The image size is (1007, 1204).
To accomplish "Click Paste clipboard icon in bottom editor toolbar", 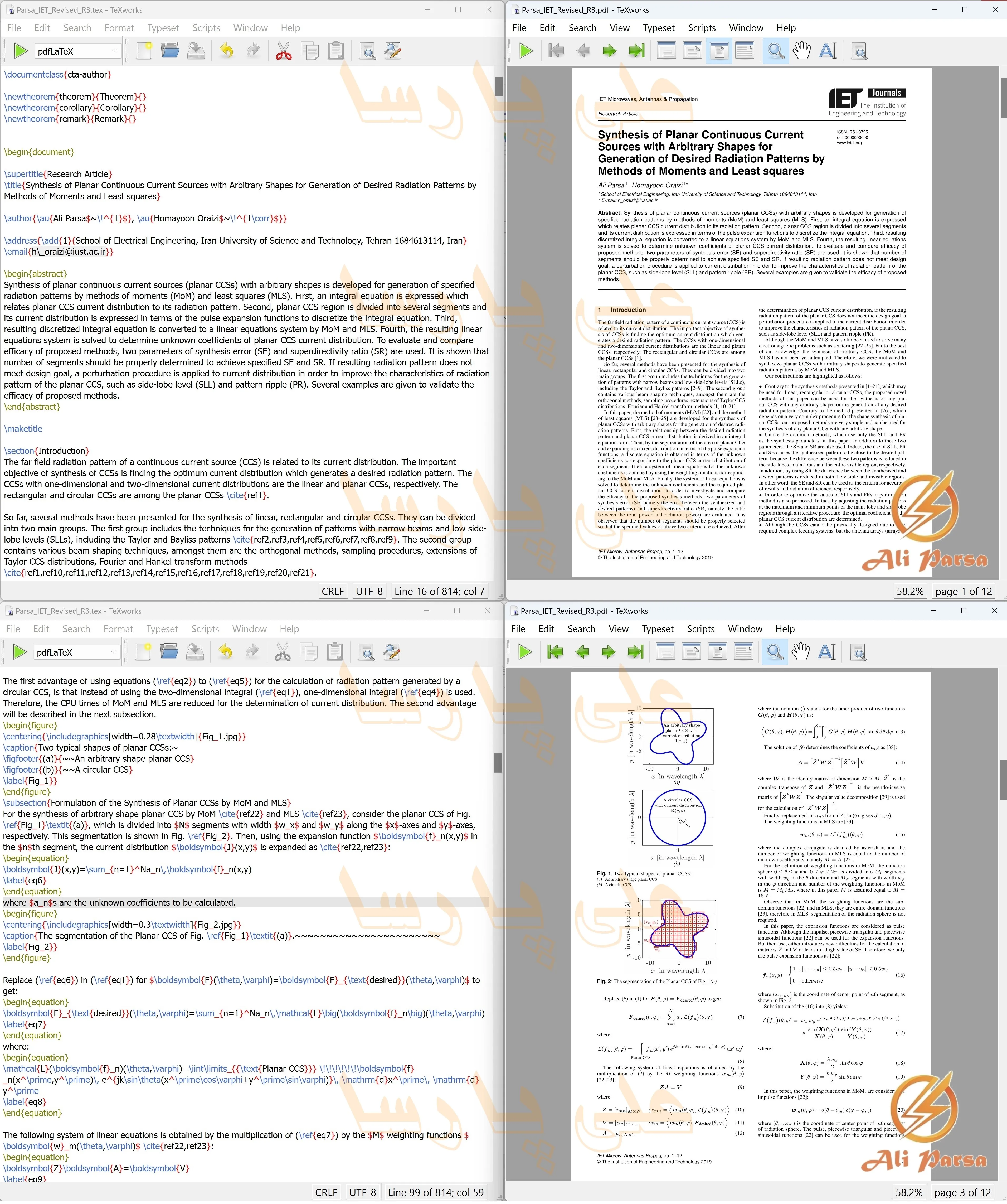I will (335, 652).
